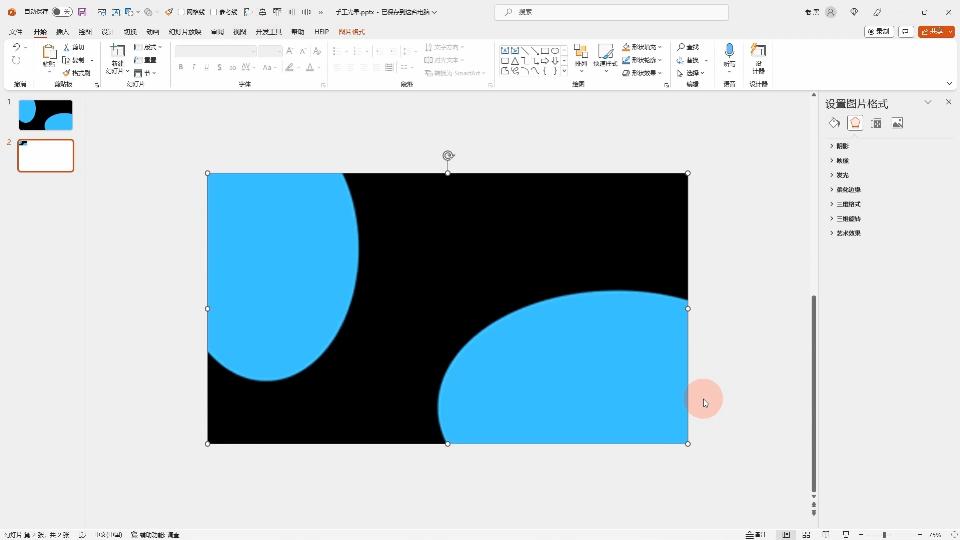Viewport: 960px width, 540px height.
Task: Expand the Glow (发光) section
Action: click(842, 175)
